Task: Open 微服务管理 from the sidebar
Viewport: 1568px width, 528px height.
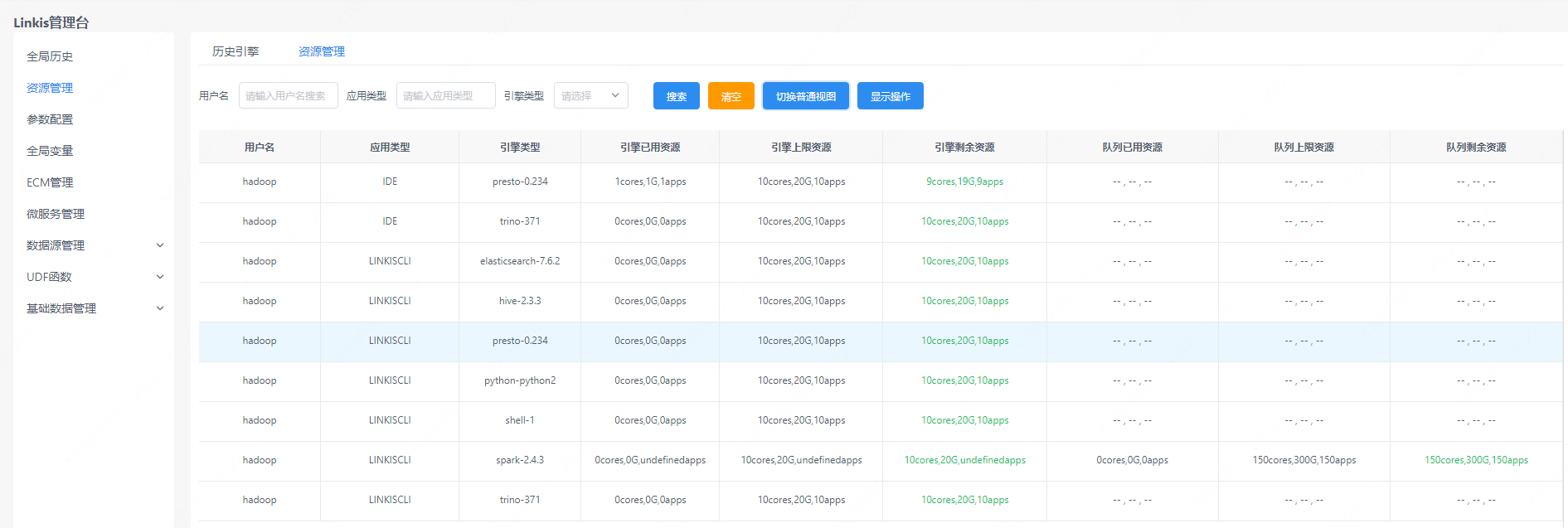Action: click(x=56, y=214)
